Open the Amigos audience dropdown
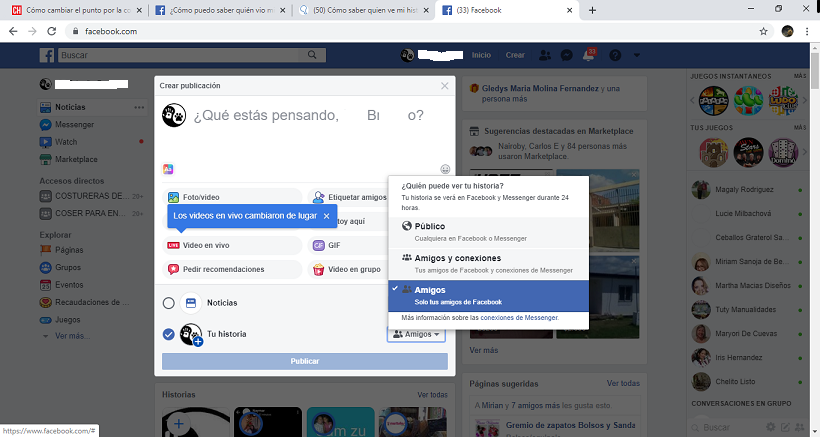Screen dimensions: 820x437 click(416, 334)
